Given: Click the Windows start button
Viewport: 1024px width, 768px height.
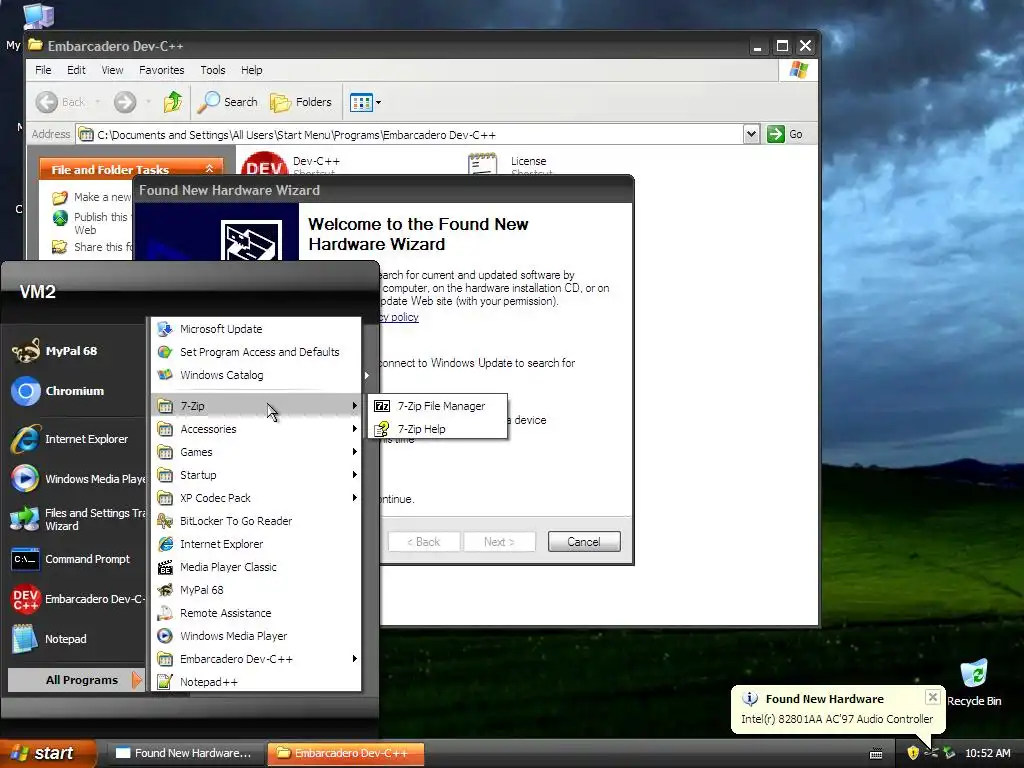Looking at the screenshot, I should [x=47, y=753].
